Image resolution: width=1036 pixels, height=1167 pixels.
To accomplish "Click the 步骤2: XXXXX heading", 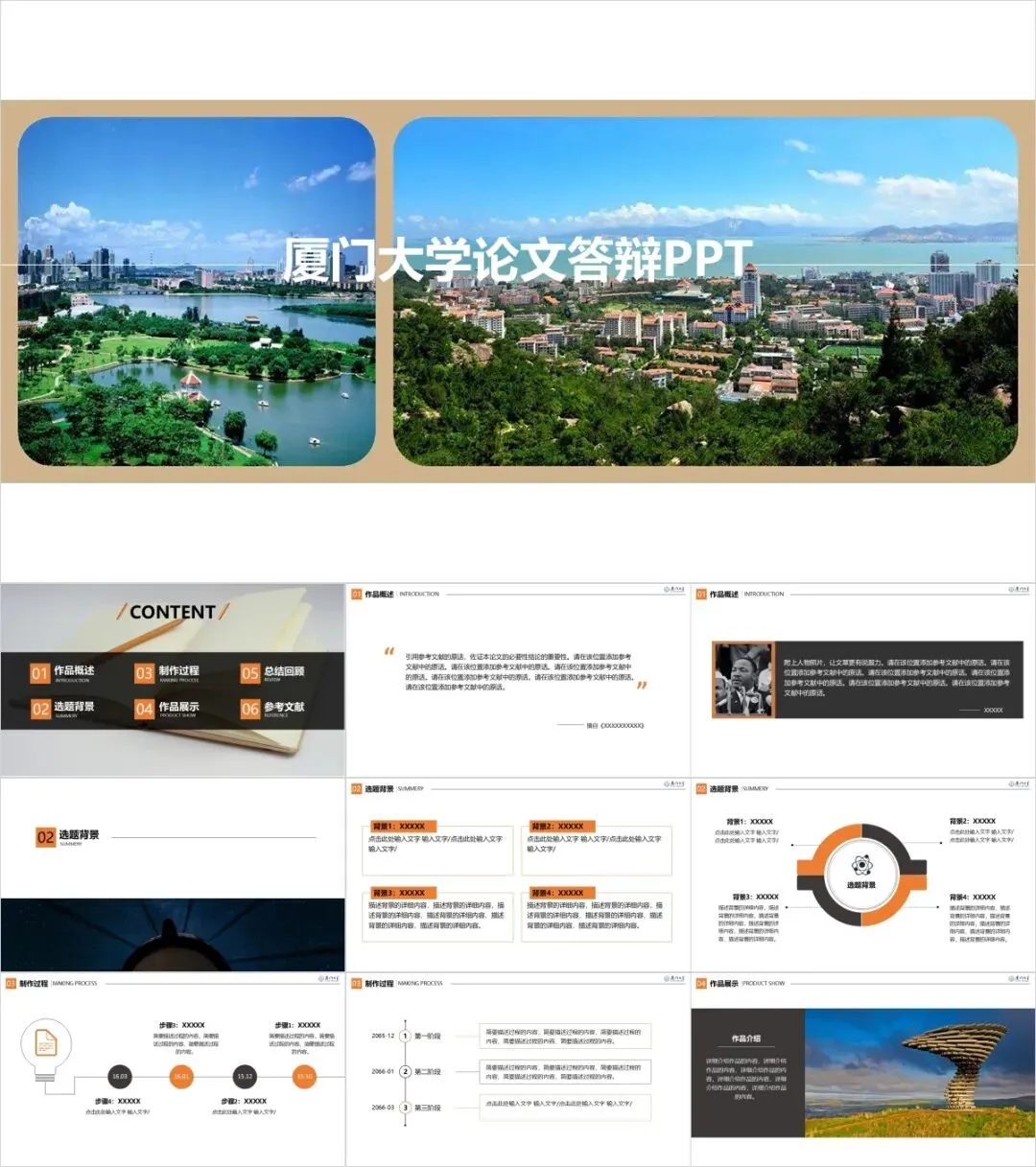I will [244, 1101].
